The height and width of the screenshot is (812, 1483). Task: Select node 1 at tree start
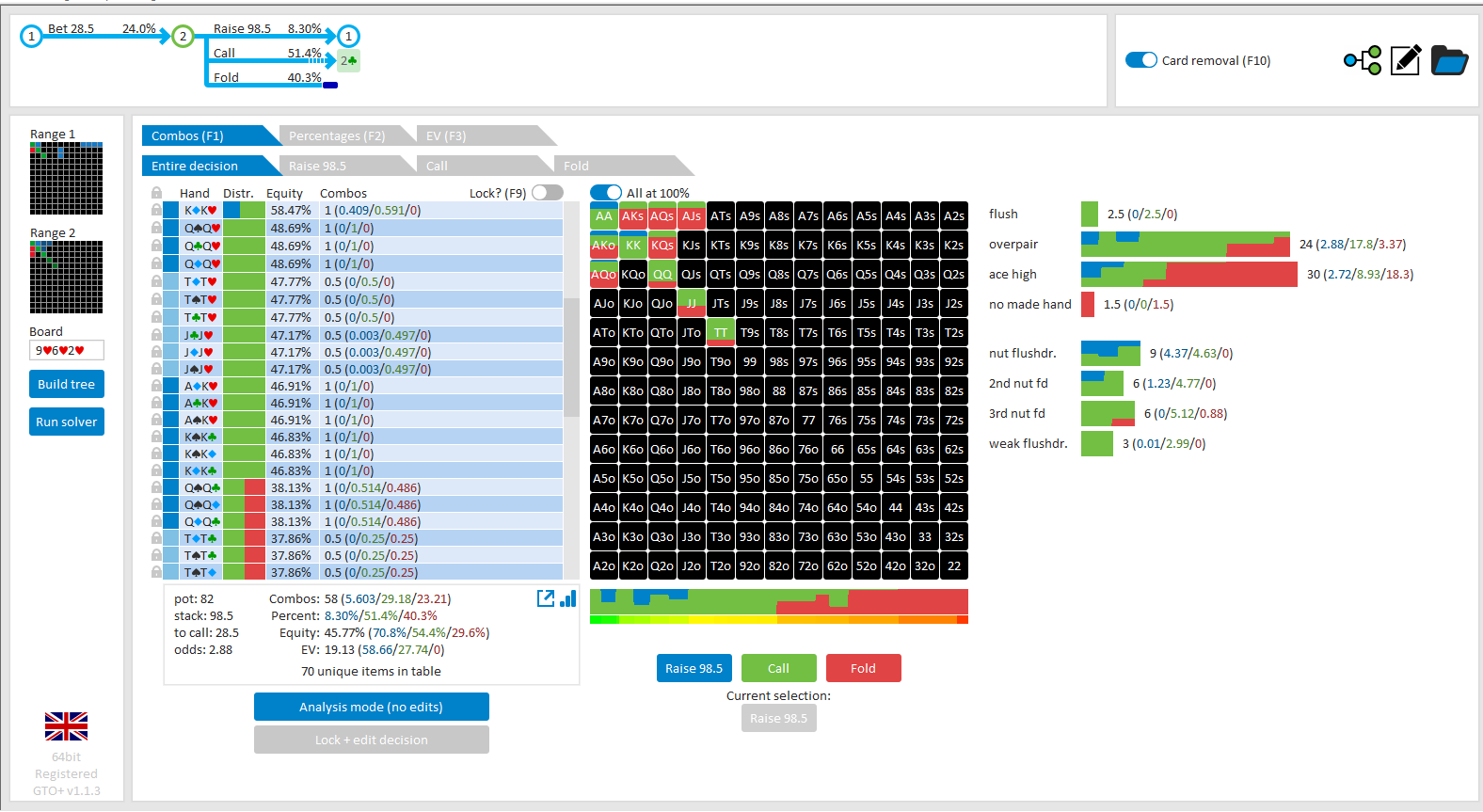tap(31, 37)
